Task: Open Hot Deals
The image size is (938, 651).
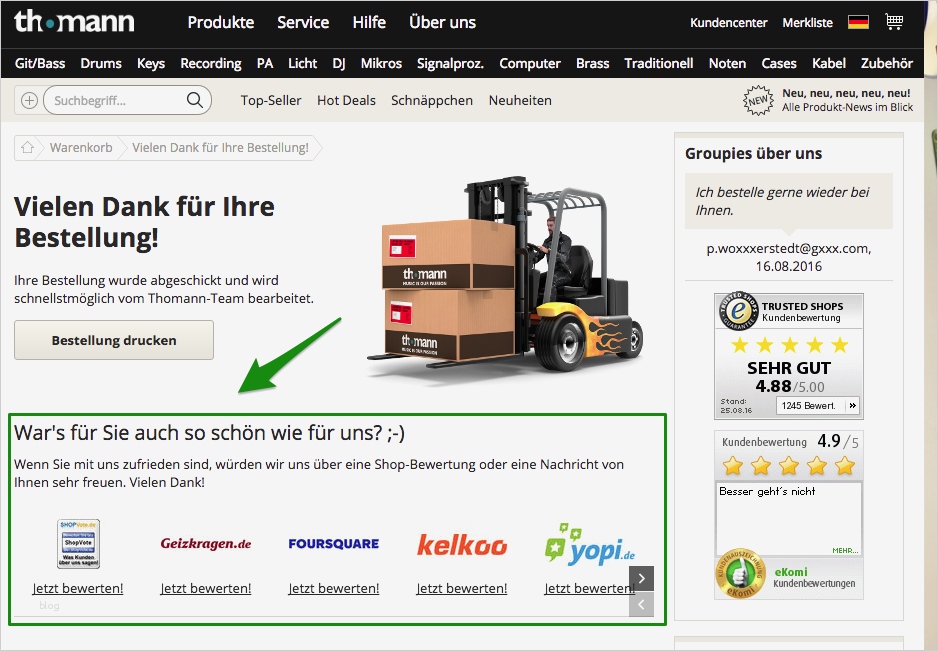Action: point(346,101)
